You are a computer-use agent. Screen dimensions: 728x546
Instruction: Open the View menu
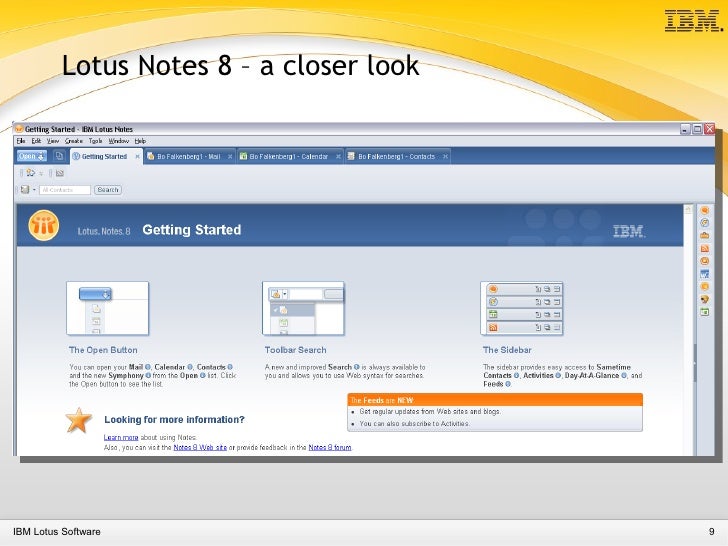(53, 141)
